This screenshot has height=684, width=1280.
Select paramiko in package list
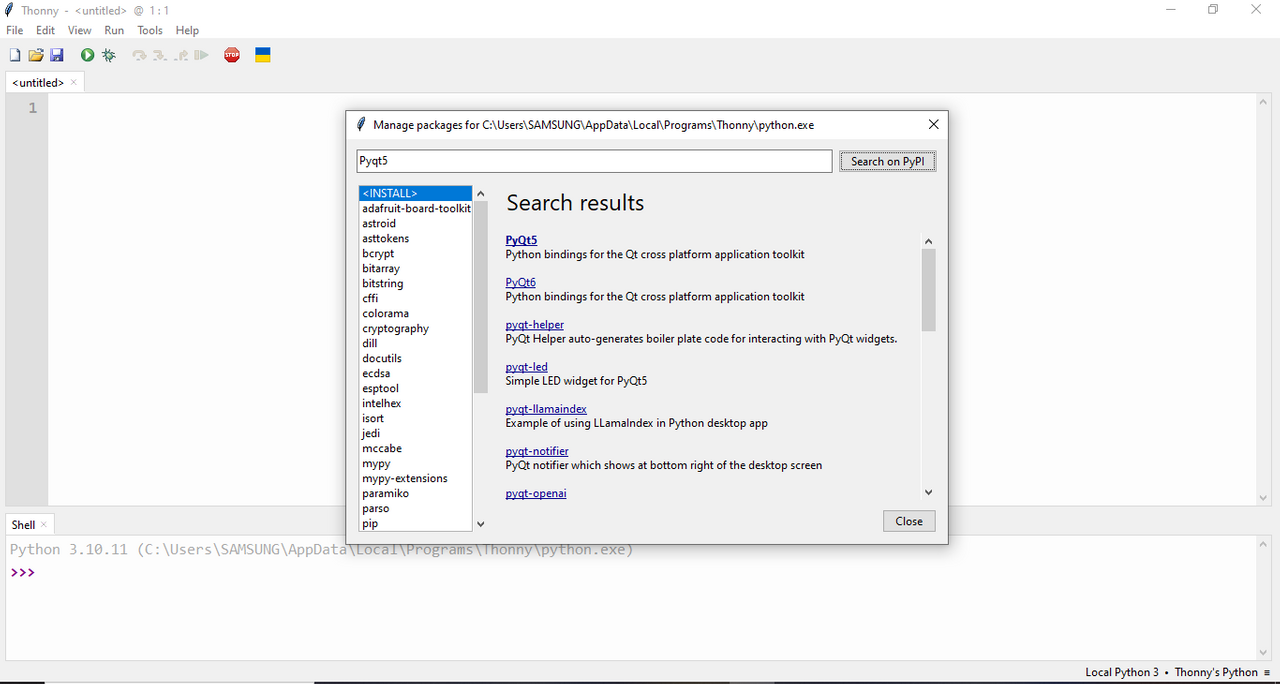click(415, 493)
